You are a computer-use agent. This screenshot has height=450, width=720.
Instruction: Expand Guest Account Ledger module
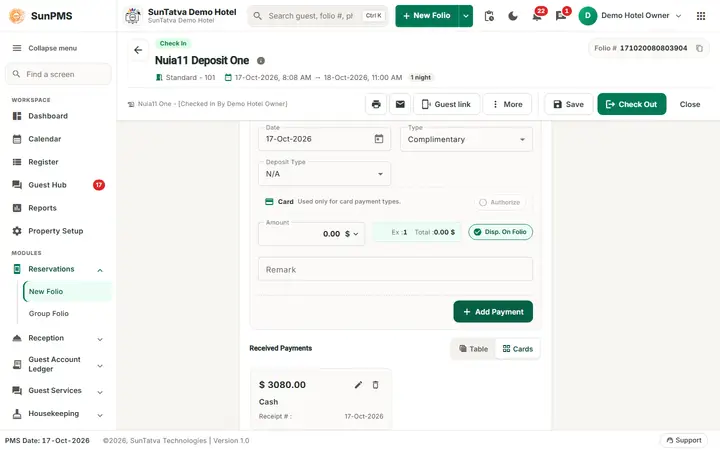pyautogui.click(x=100, y=366)
